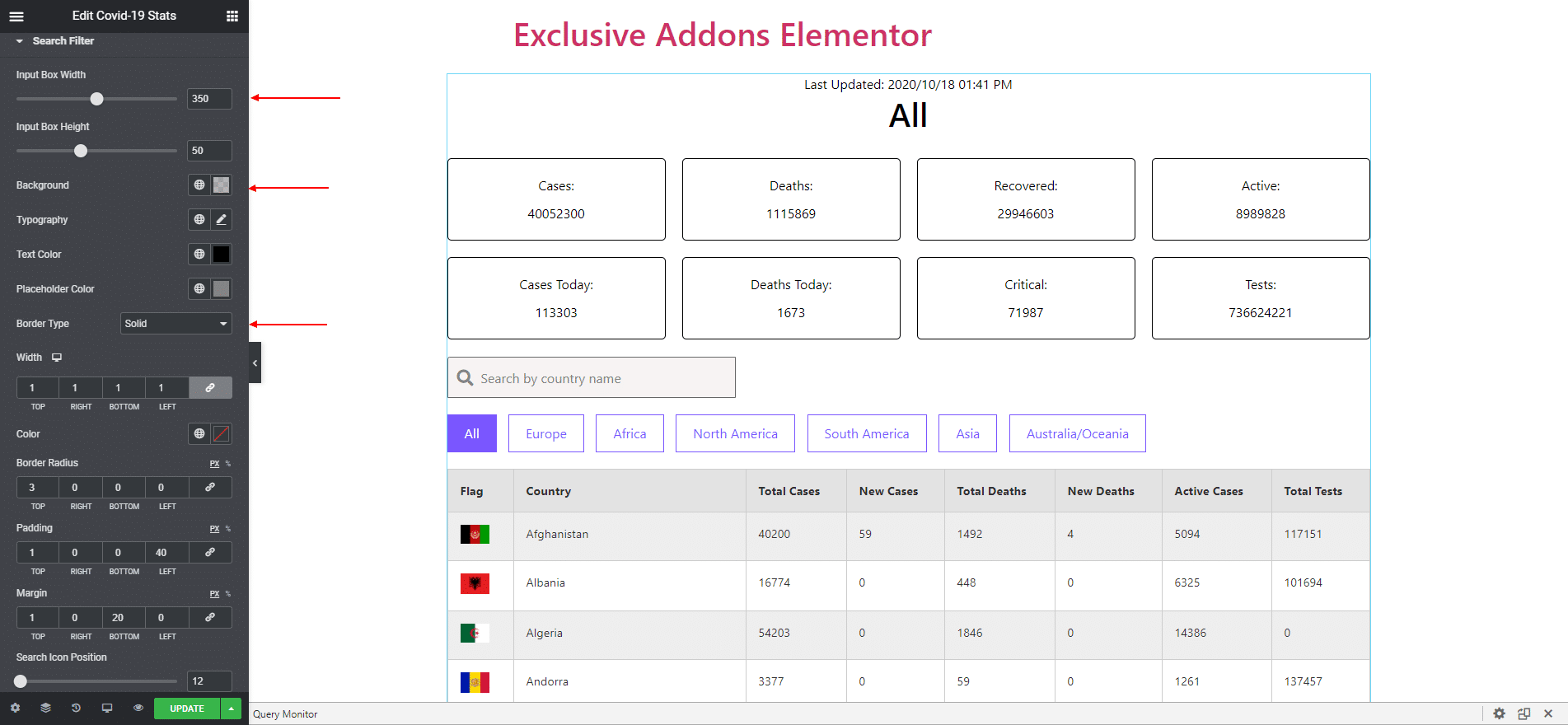This screenshot has width=1568, height=725.
Task: Select the Australia/Oceania tab
Action: pyautogui.click(x=1078, y=433)
